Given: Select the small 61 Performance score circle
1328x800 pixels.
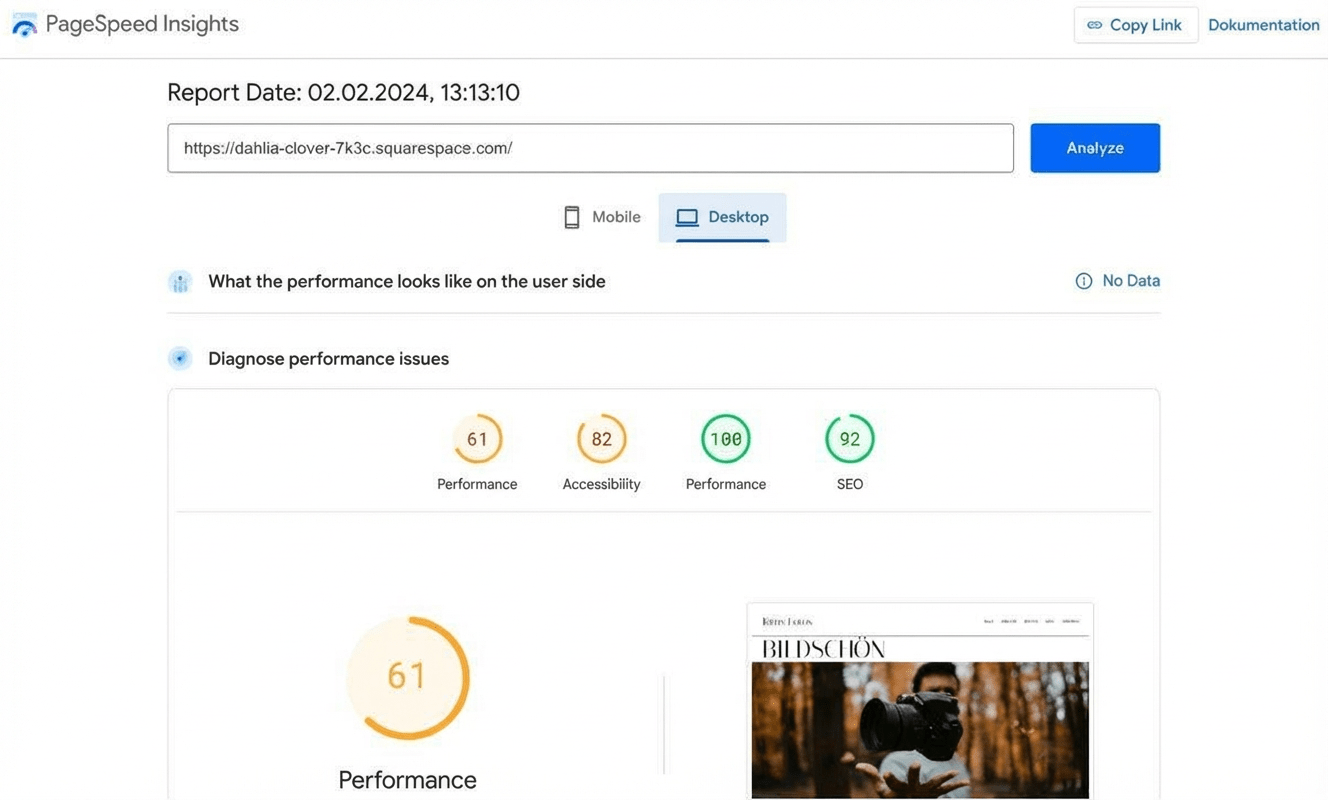Looking at the screenshot, I should [x=477, y=439].
